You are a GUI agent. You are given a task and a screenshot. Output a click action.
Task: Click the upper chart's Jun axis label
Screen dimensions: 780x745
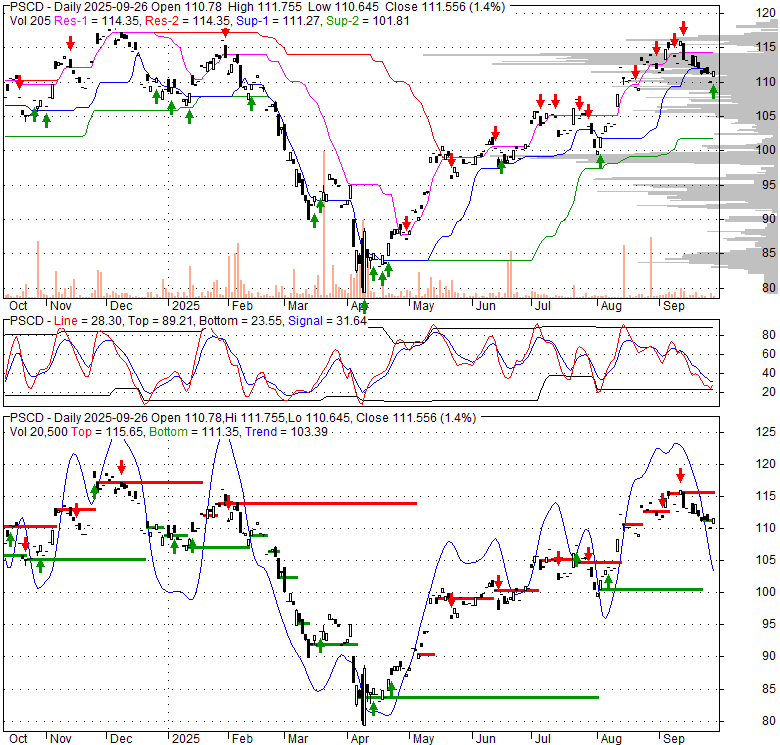point(486,306)
